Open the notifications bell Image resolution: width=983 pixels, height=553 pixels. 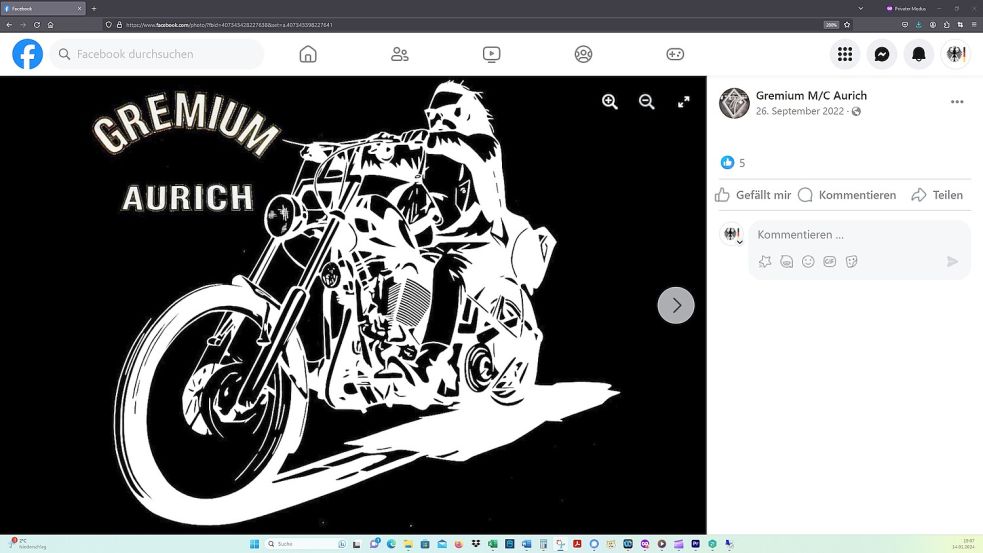pos(918,55)
